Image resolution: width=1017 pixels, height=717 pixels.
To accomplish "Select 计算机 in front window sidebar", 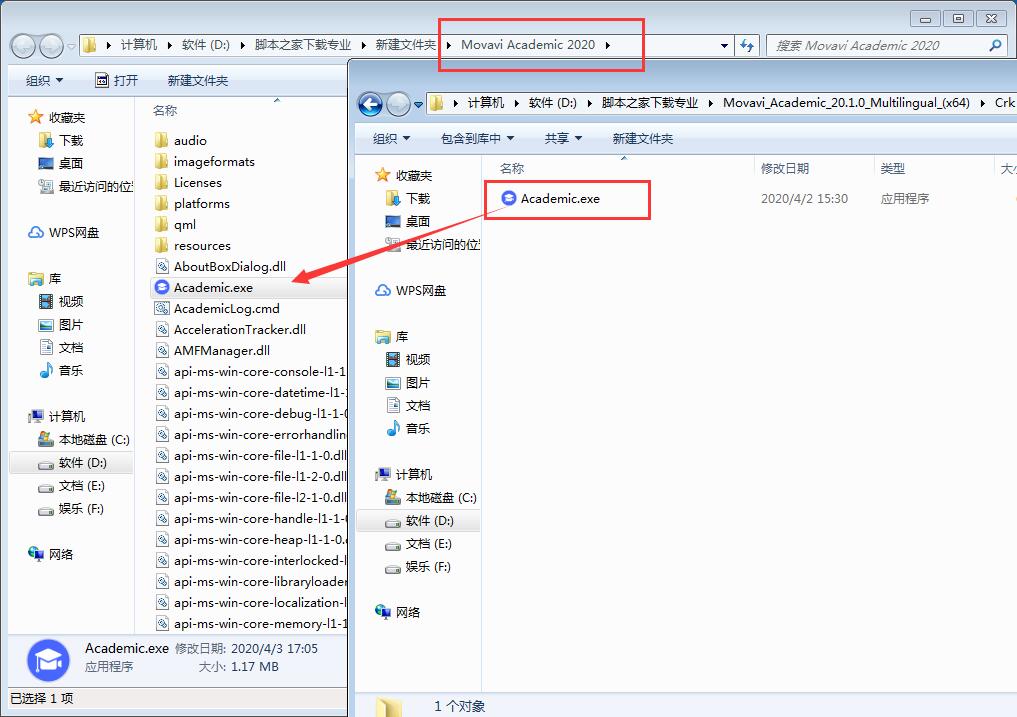I will (x=404, y=474).
